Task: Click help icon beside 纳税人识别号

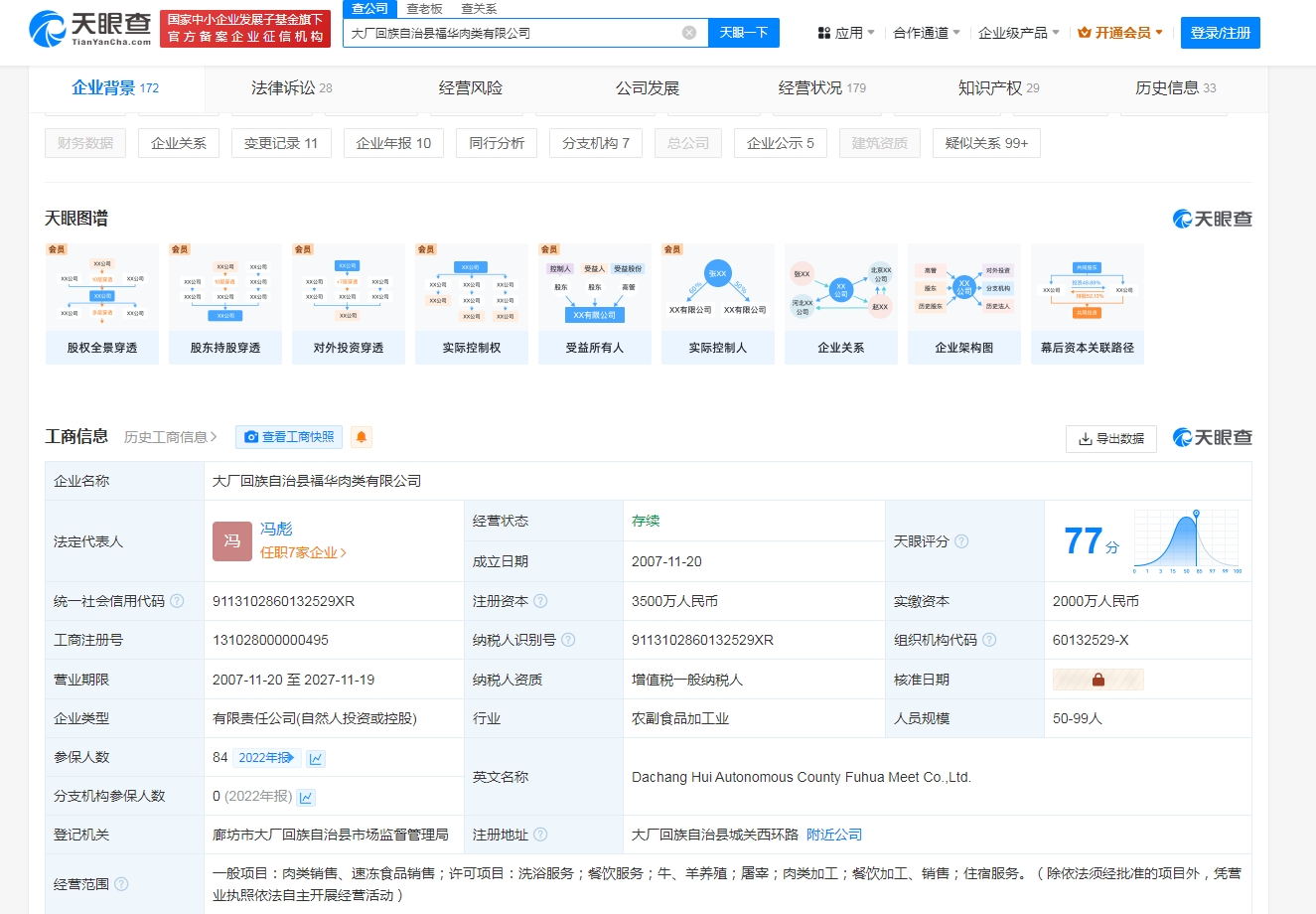Action: [568, 640]
